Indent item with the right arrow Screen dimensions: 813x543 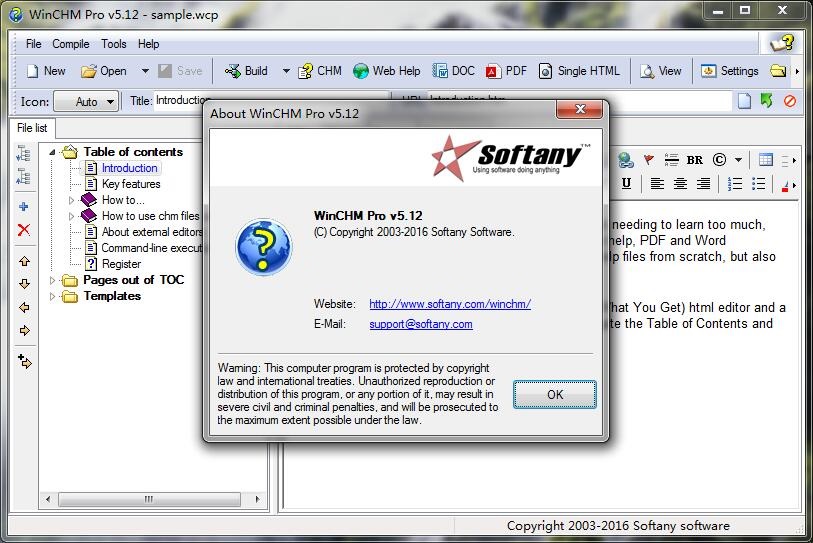(24, 330)
